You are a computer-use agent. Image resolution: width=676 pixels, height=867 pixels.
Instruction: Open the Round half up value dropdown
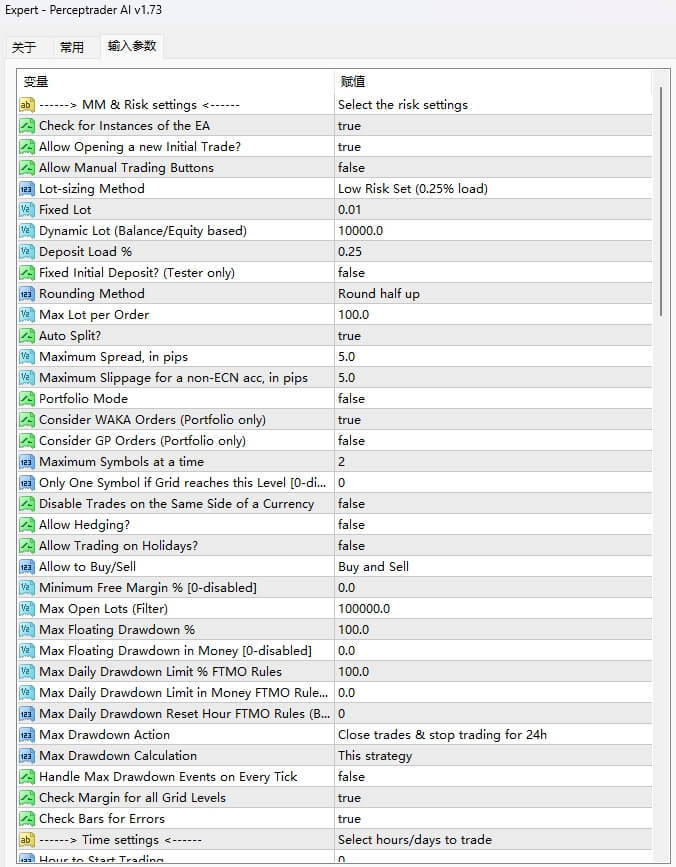(x=490, y=294)
